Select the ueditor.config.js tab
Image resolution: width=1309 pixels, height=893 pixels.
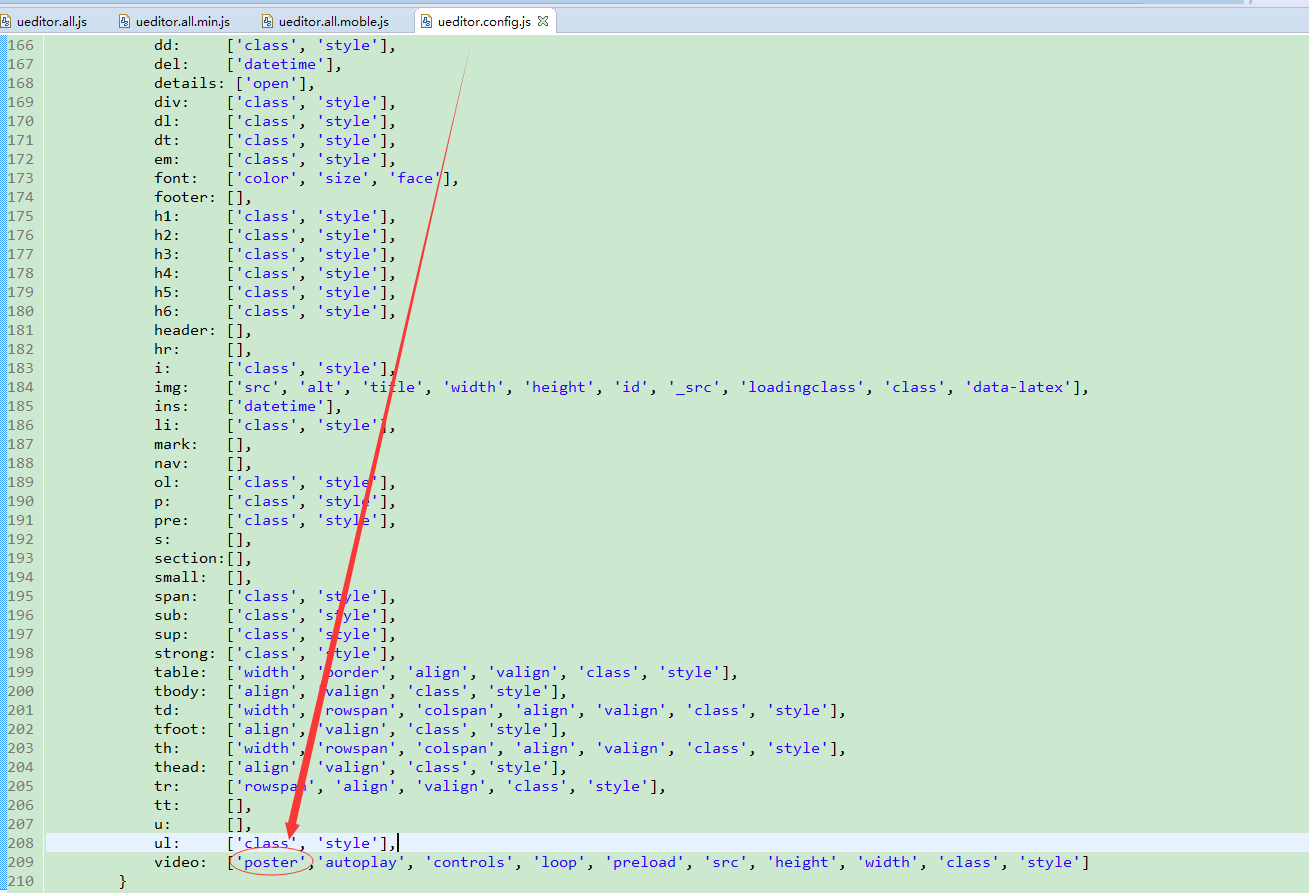tap(484, 21)
